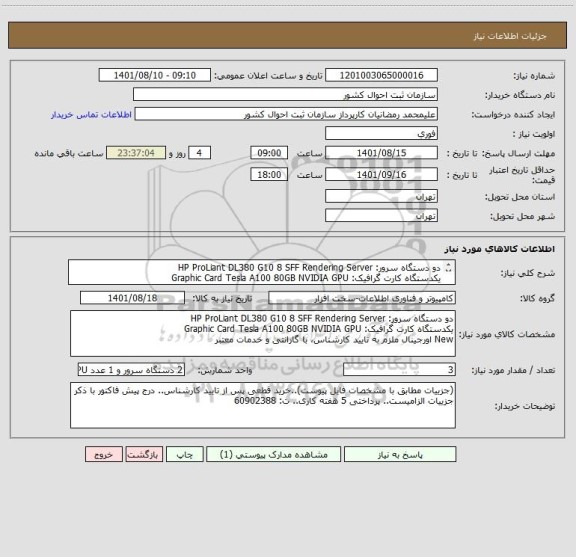Image resolution: width=576 pixels, height=557 pixels.
Task: Click remaining time field 23:37:04
Action: [136, 153]
